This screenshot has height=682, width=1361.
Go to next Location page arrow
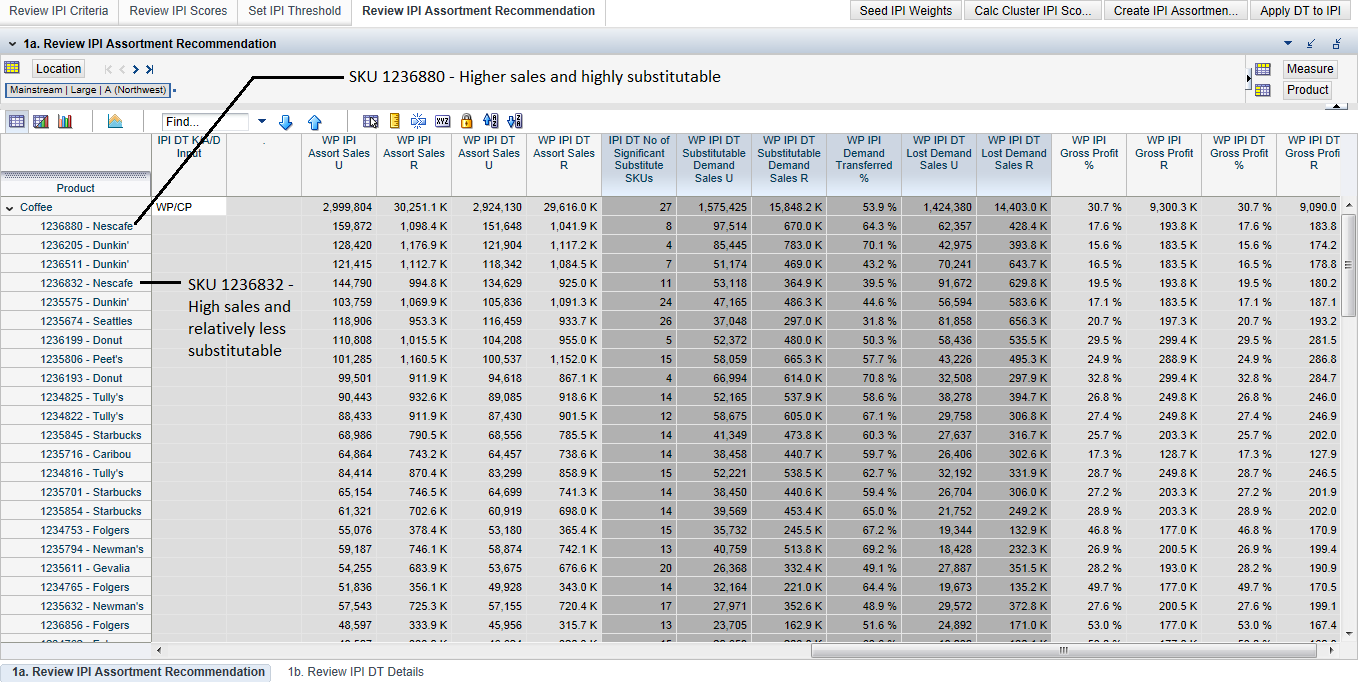pos(135,69)
